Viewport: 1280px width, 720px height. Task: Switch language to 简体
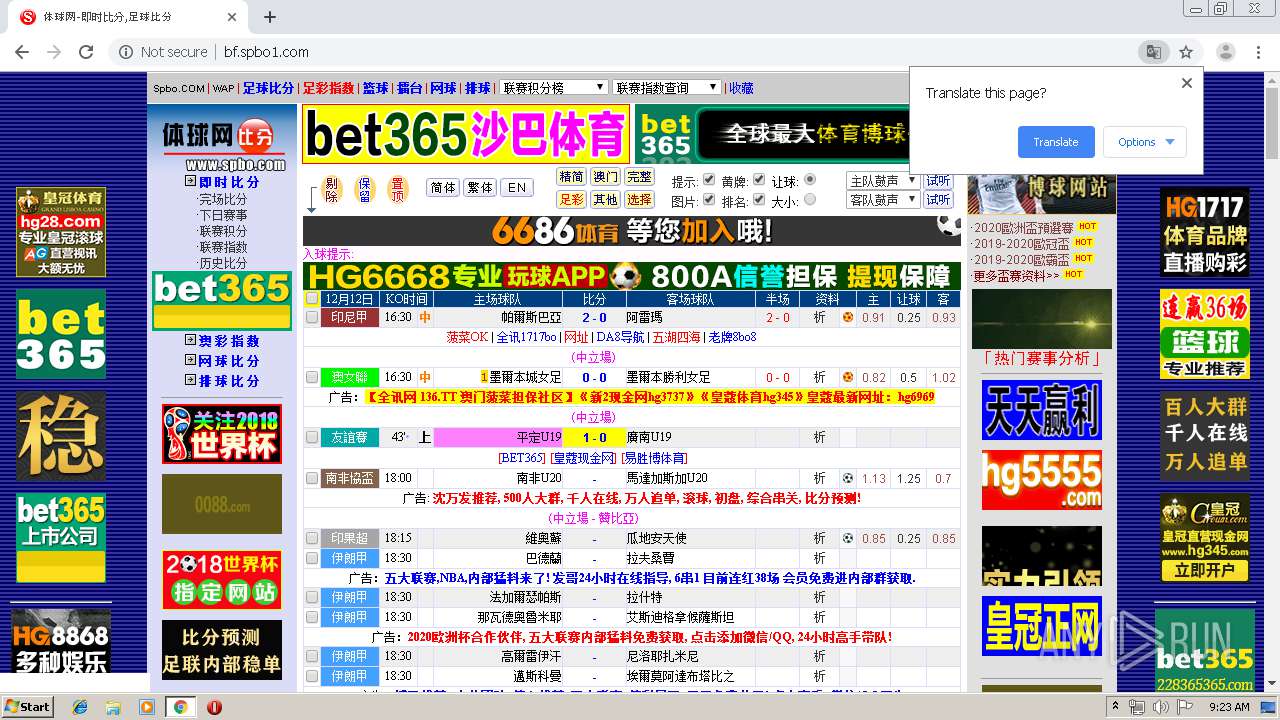[443, 187]
